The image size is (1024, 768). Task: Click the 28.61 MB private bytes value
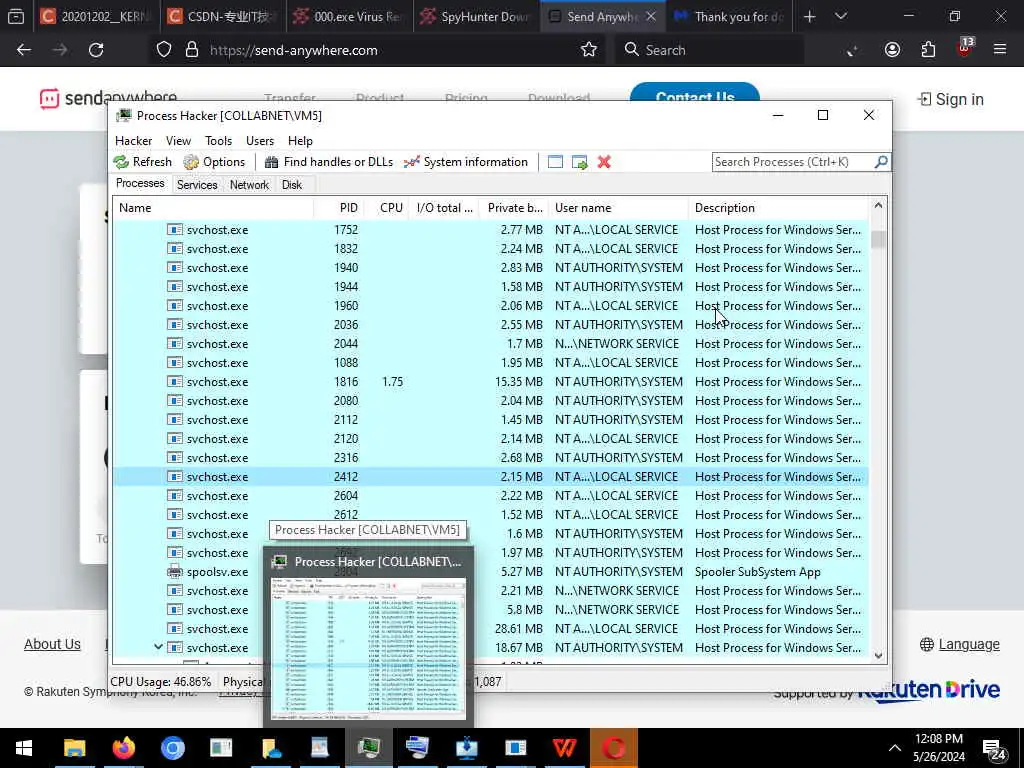[519, 629]
